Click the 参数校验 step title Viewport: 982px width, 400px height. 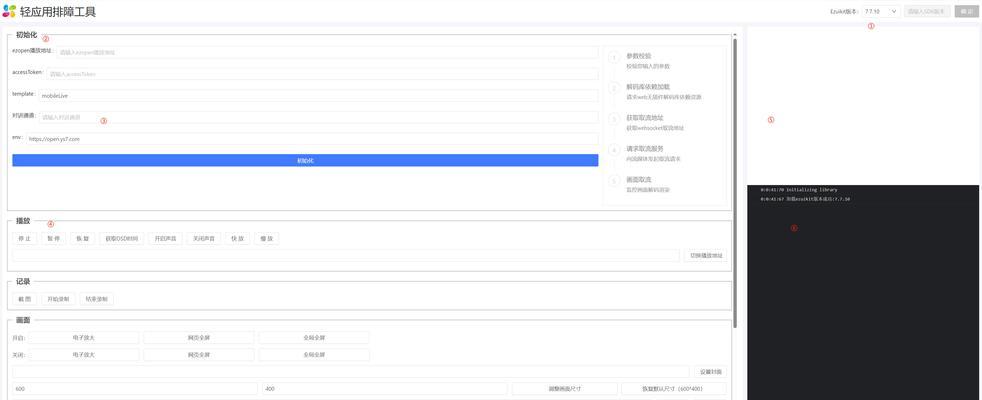click(x=639, y=56)
